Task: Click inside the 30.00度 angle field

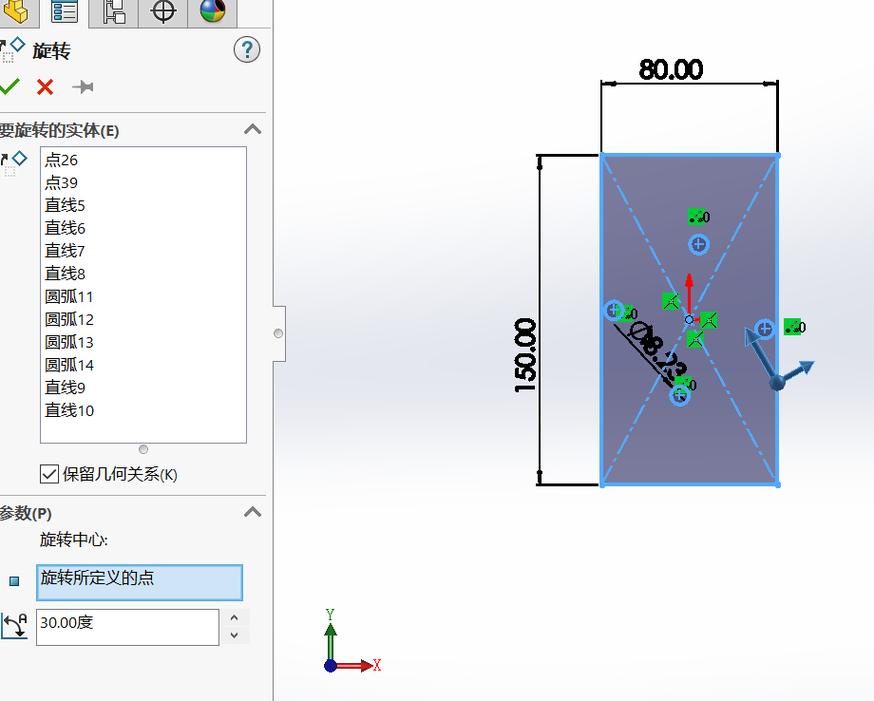Action: point(120,627)
